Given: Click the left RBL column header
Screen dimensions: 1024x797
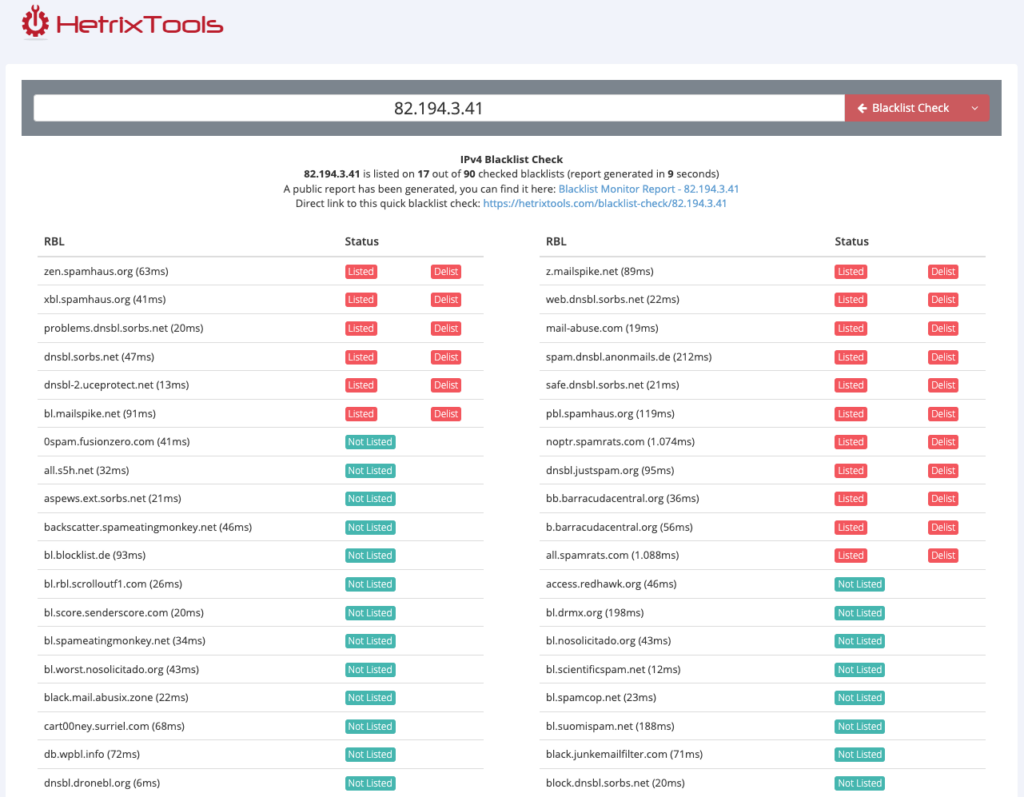Looking at the screenshot, I should click(54, 241).
